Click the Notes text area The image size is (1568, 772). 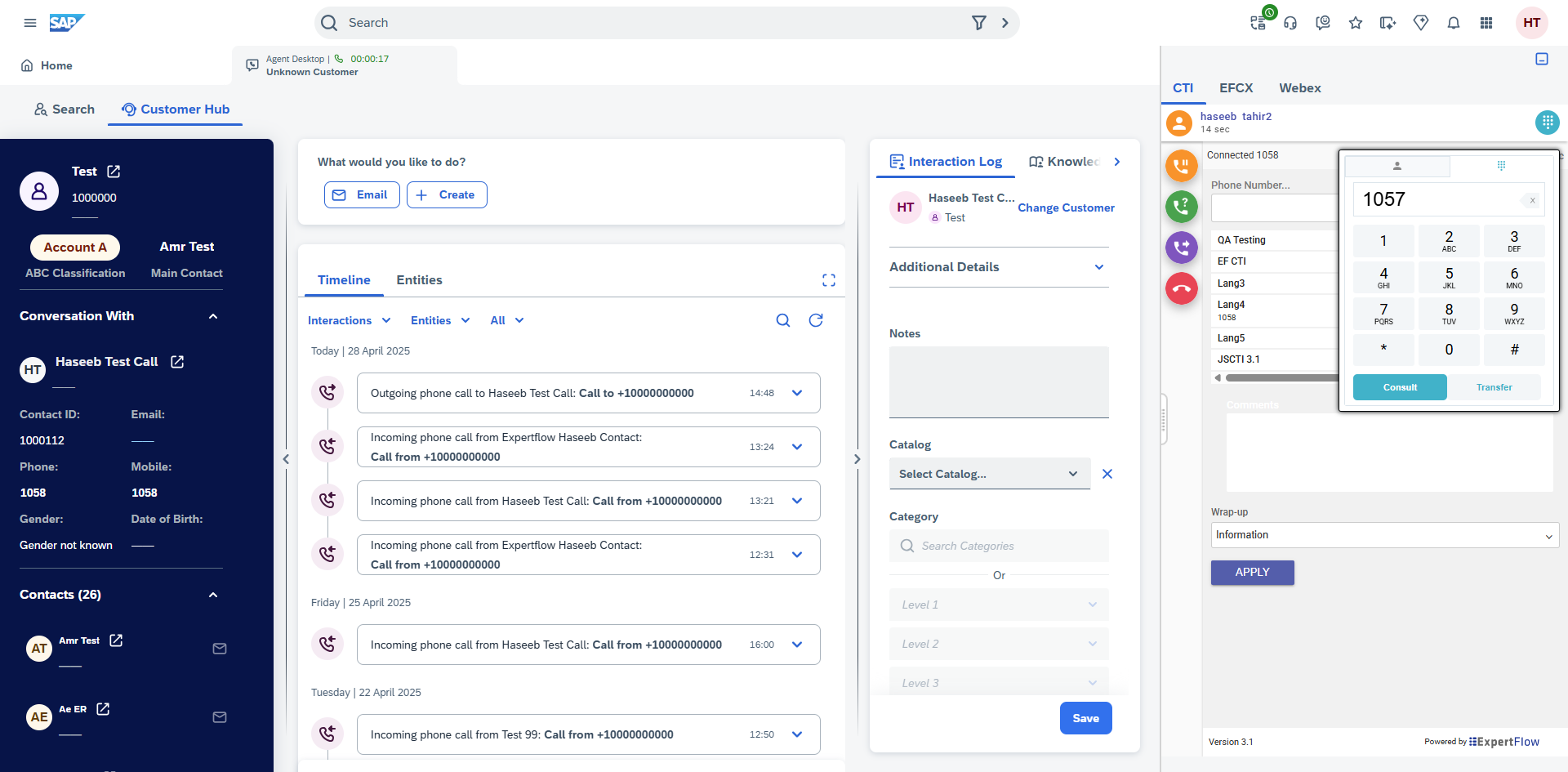pyautogui.click(x=998, y=382)
